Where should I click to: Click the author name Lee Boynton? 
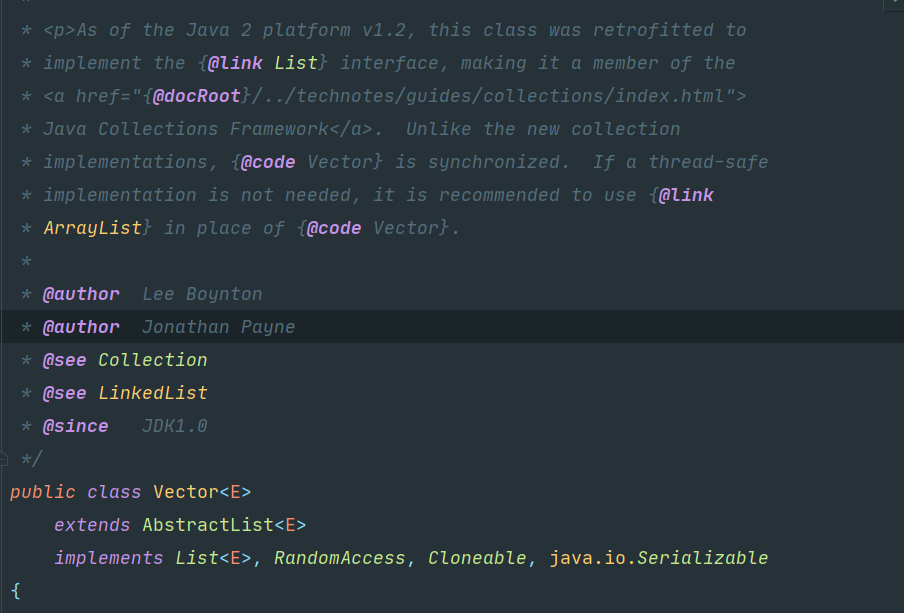pyautogui.click(x=202, y=294)
